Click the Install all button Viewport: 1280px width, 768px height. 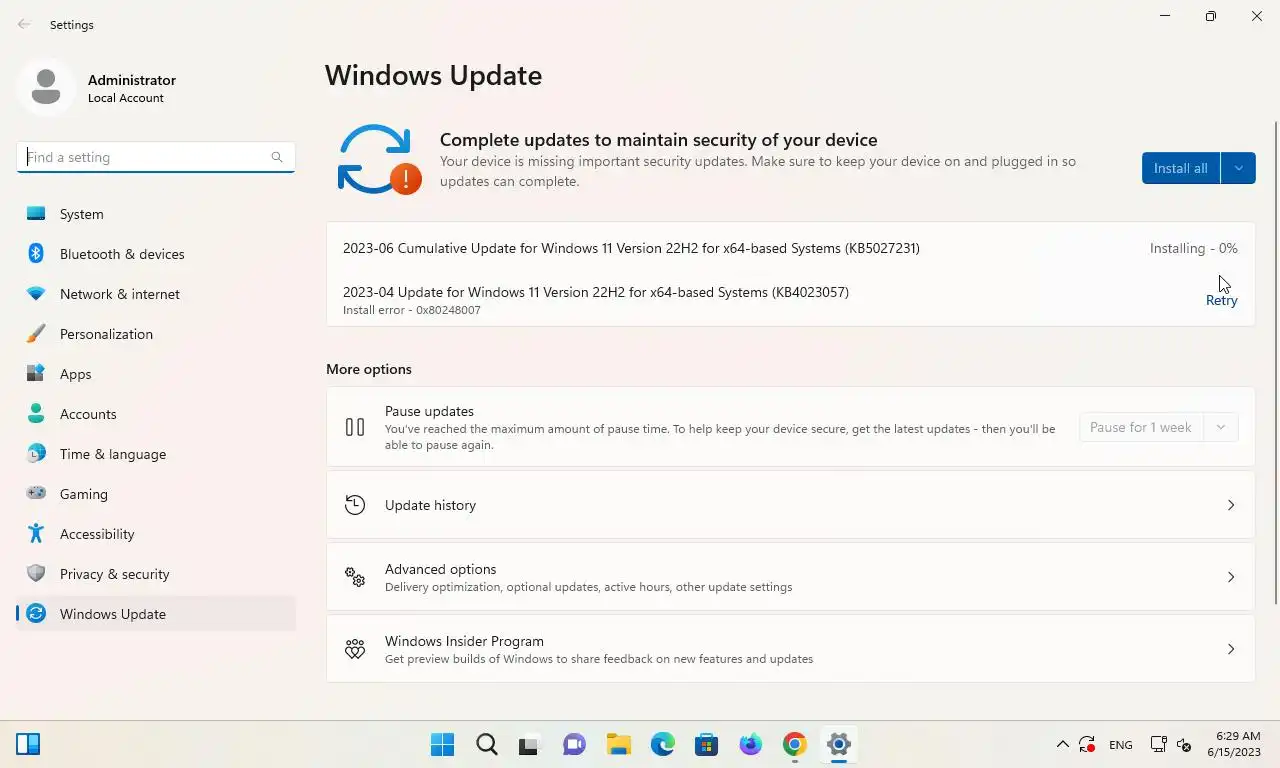tap(1181, 168)
